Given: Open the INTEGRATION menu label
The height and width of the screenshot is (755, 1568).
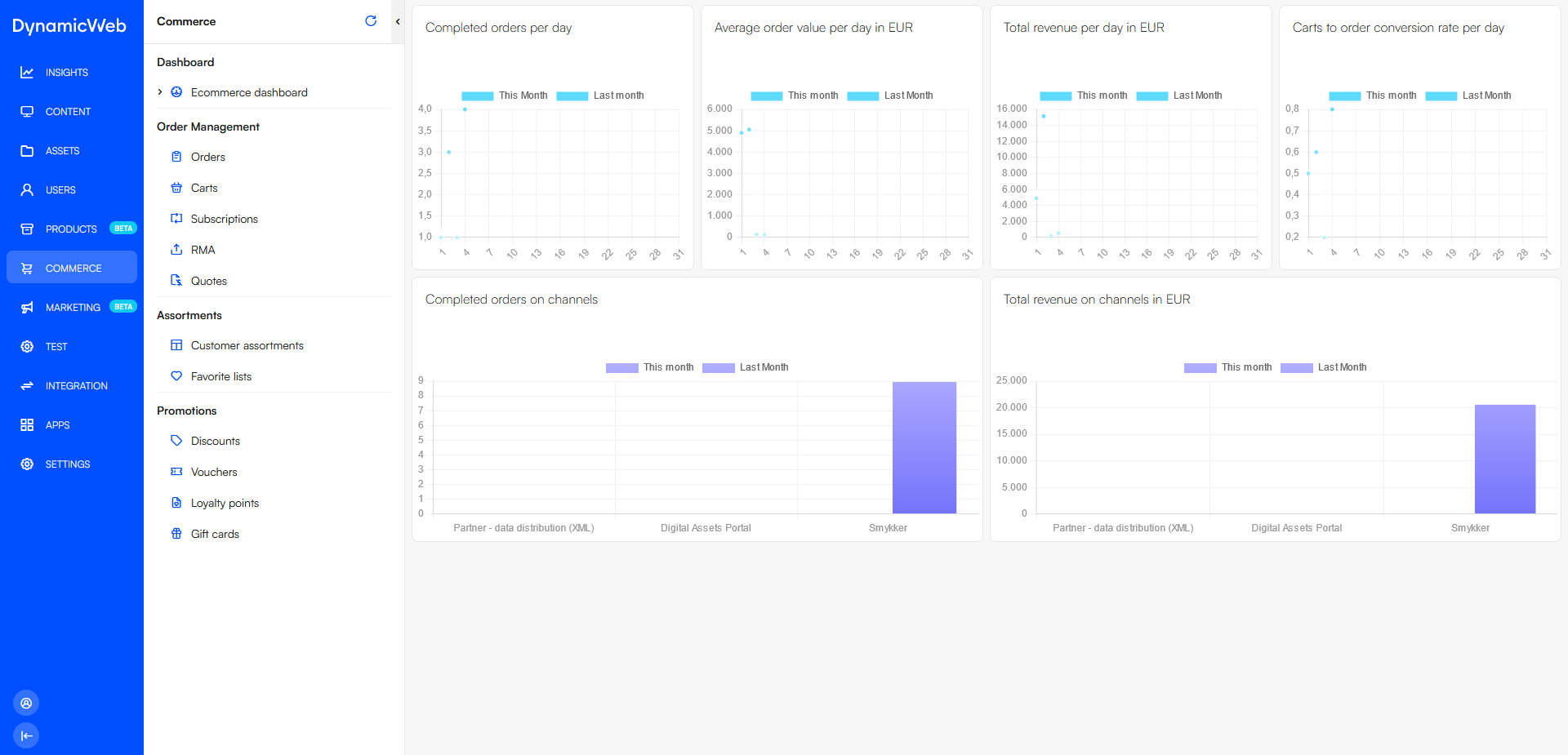Looking at the screenshot, I should point(77,386).
